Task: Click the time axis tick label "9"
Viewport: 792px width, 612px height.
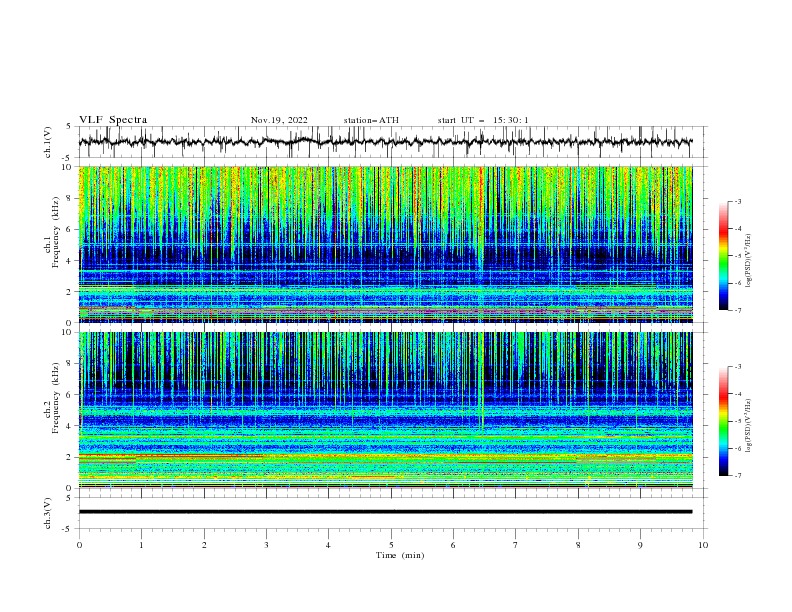Action: (x=640, y=545)
